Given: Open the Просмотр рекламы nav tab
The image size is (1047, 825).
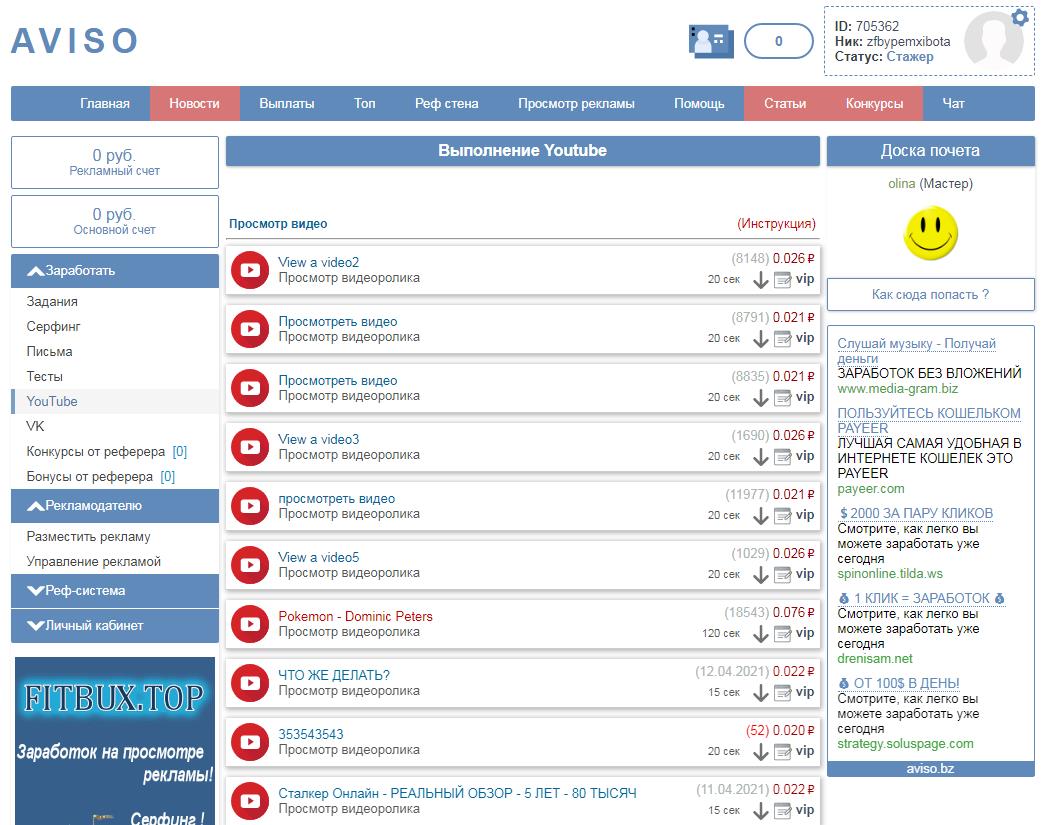Looking at the screenshot, I should [x=576, y=103].
